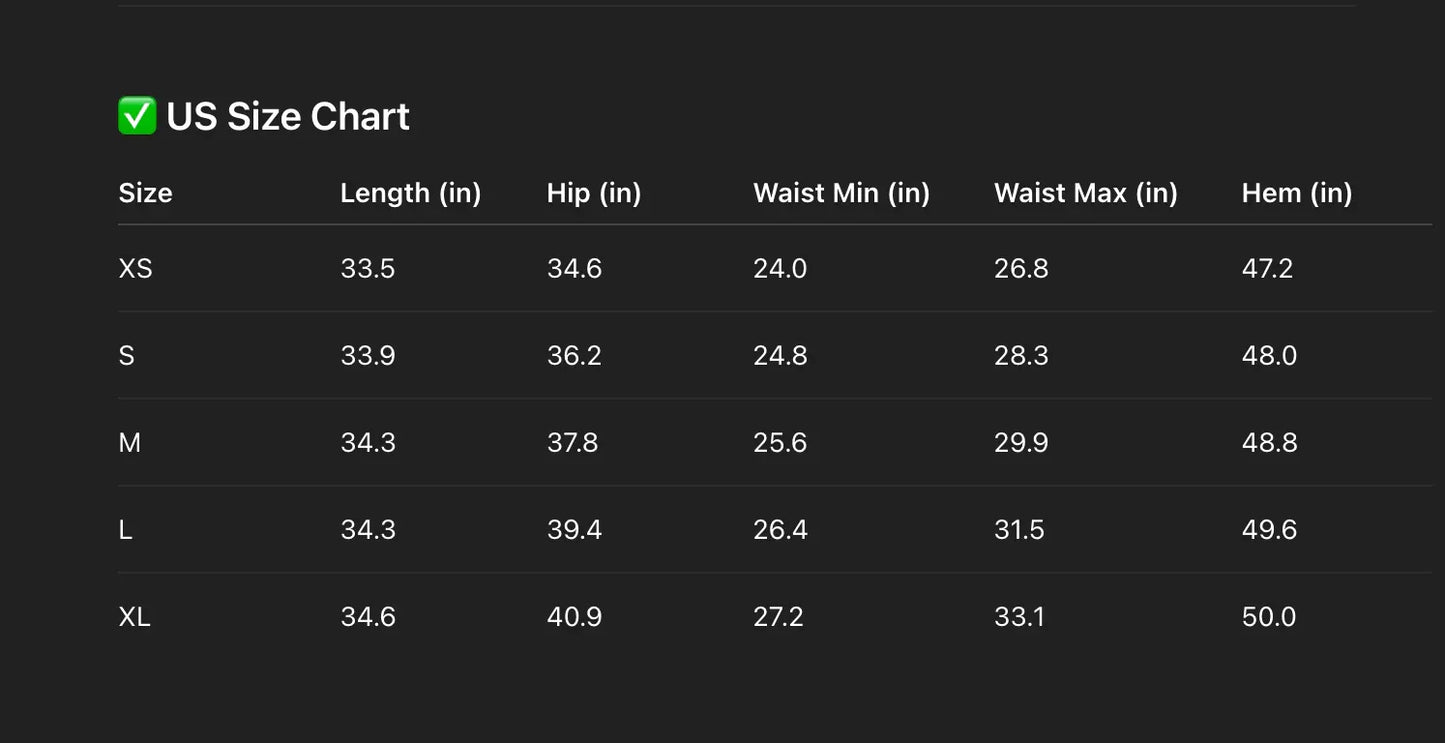Select the Size column header
The image size is (1445, 743).
(x=145, y=193)
